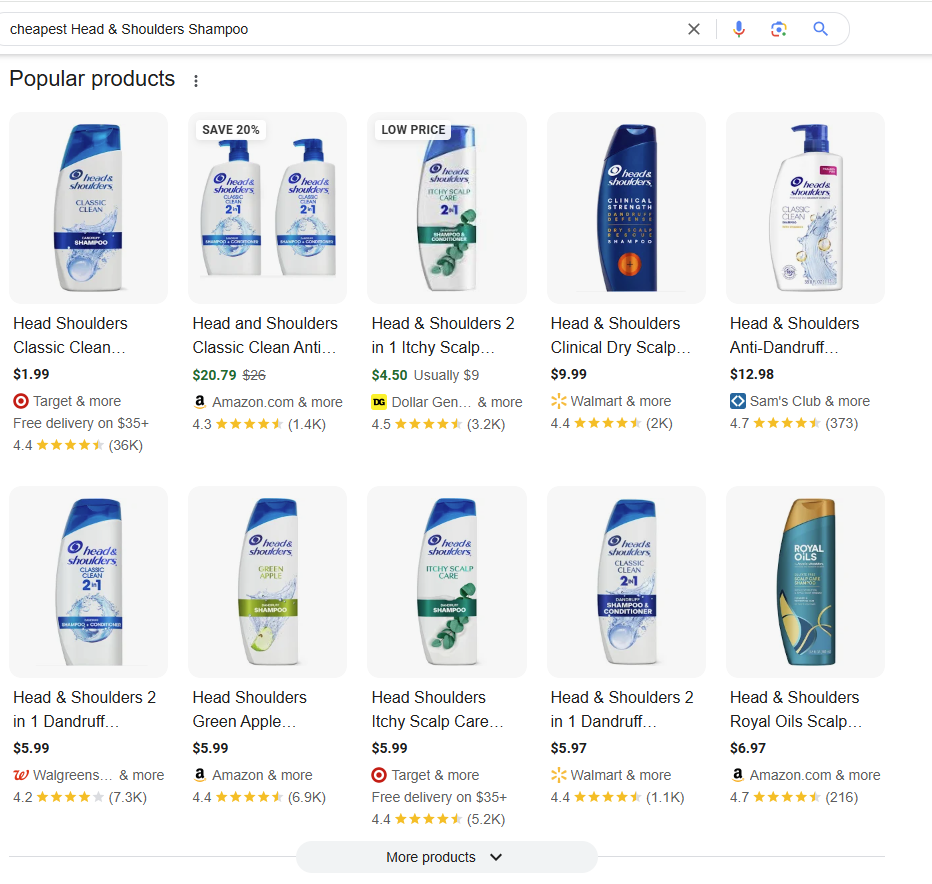Click Walgreens logo under 2 in 1 Dandruff
The width and height of the screenshot is (932, 884).
coord(20,775)
